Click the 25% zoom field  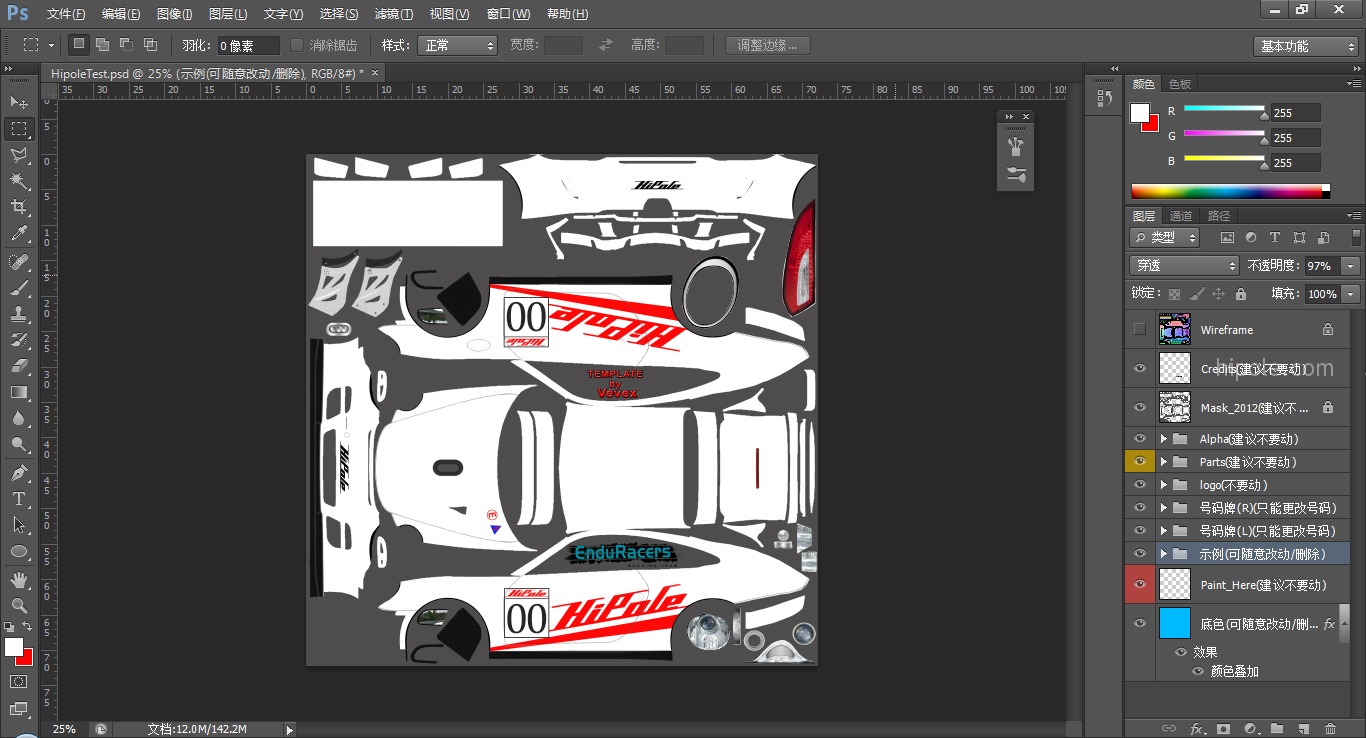(64, 729)
